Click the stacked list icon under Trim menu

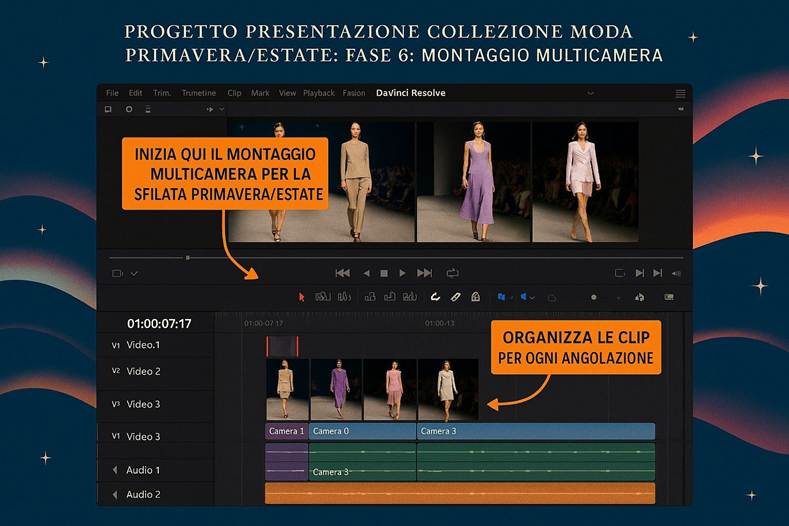pyautogui.click(x=148, y=109)
